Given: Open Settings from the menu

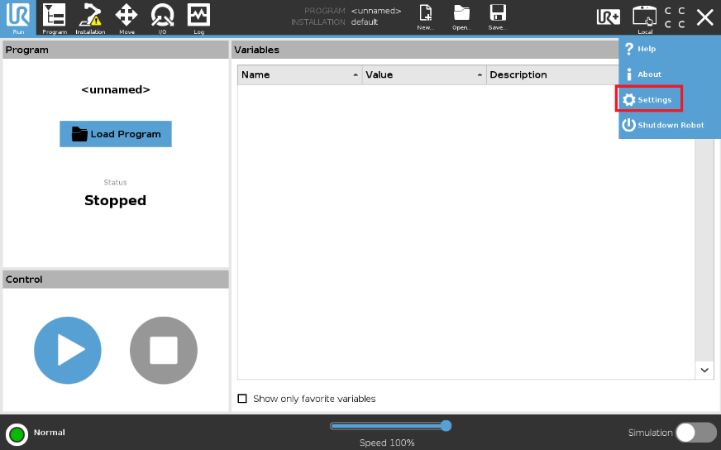Looking at the screenshot, I should tap(649, 99).
